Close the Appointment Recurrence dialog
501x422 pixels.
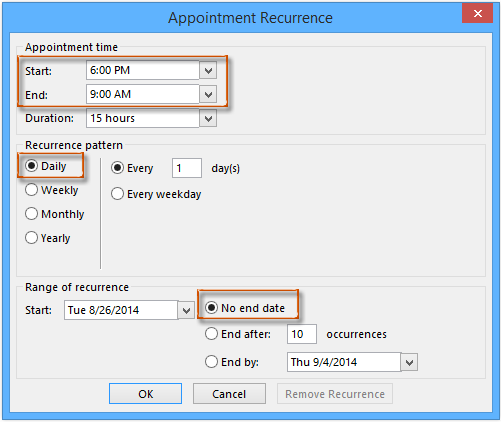coord(477,13)
